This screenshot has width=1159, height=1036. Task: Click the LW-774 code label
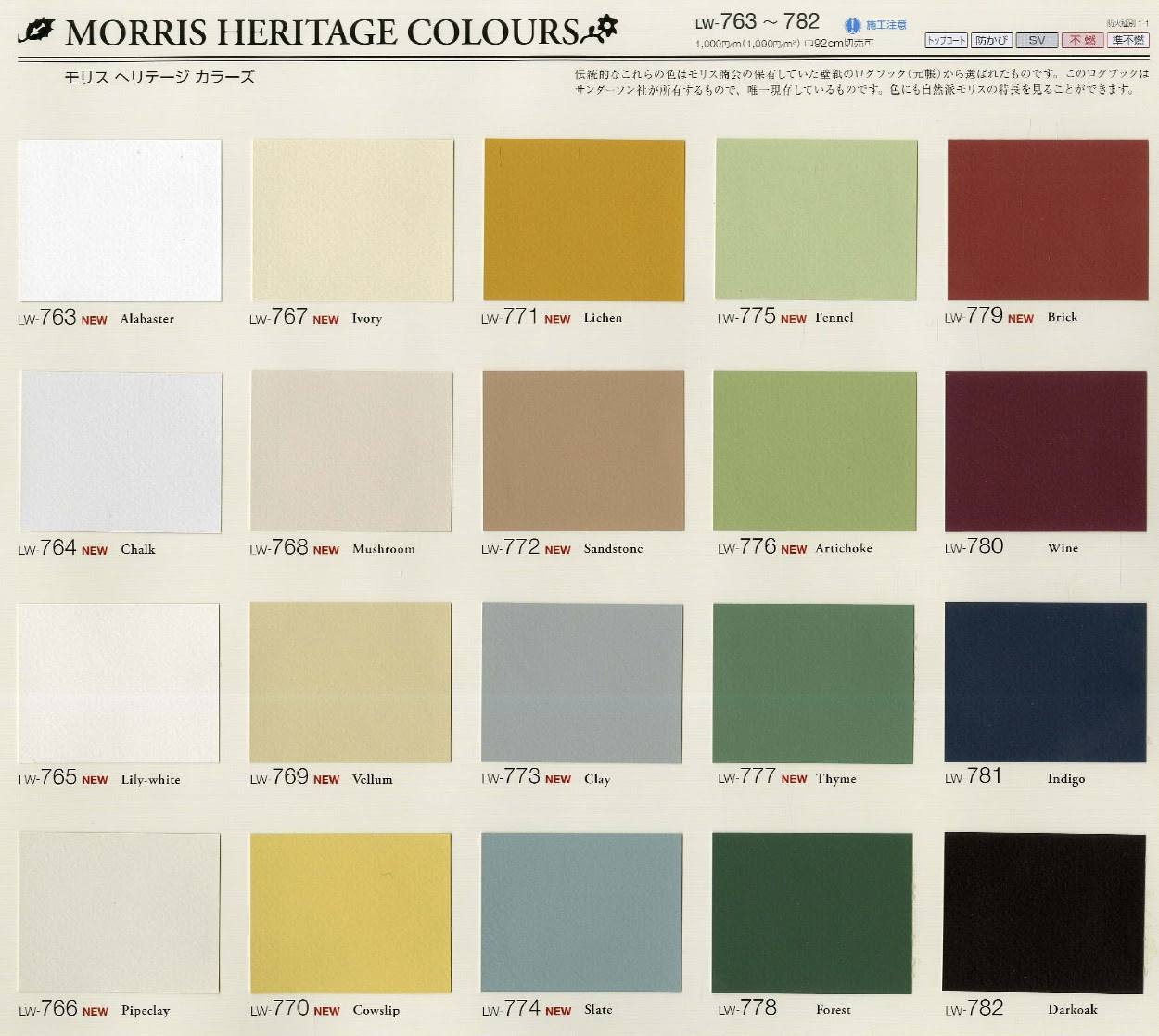pyautogui.click(x=511, y=1008)
